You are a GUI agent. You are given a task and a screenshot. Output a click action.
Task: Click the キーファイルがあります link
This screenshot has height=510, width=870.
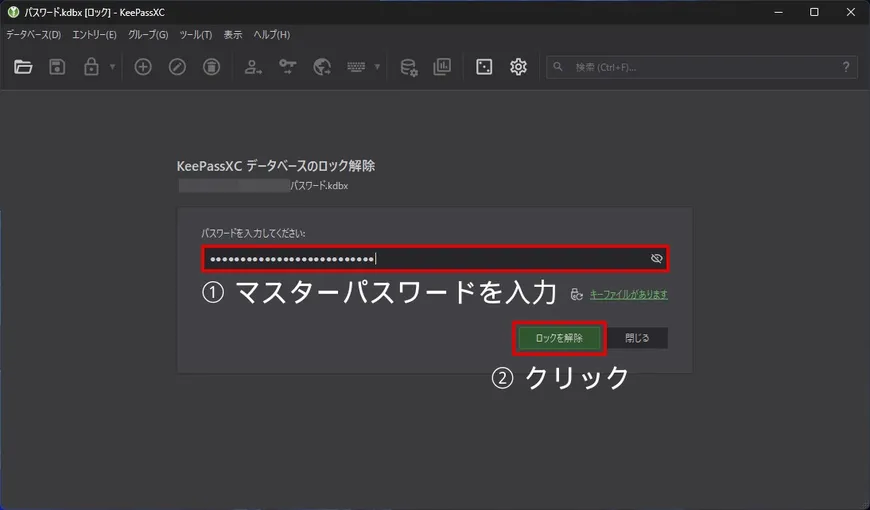(x=628, y=295)
